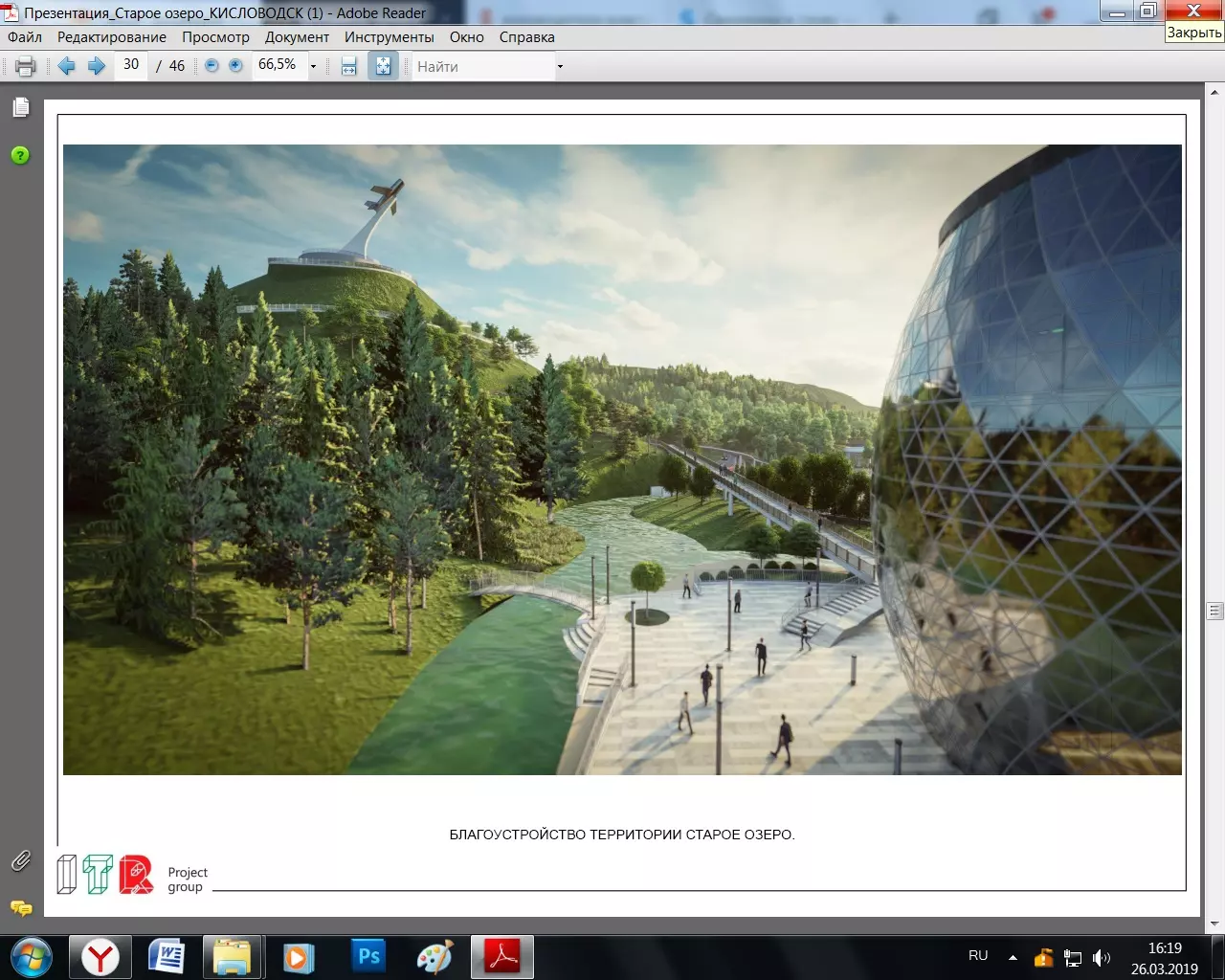Click the green help question mark icon
The width and height of the screenshot is (1225, 980).
click(x=20, y=155)
